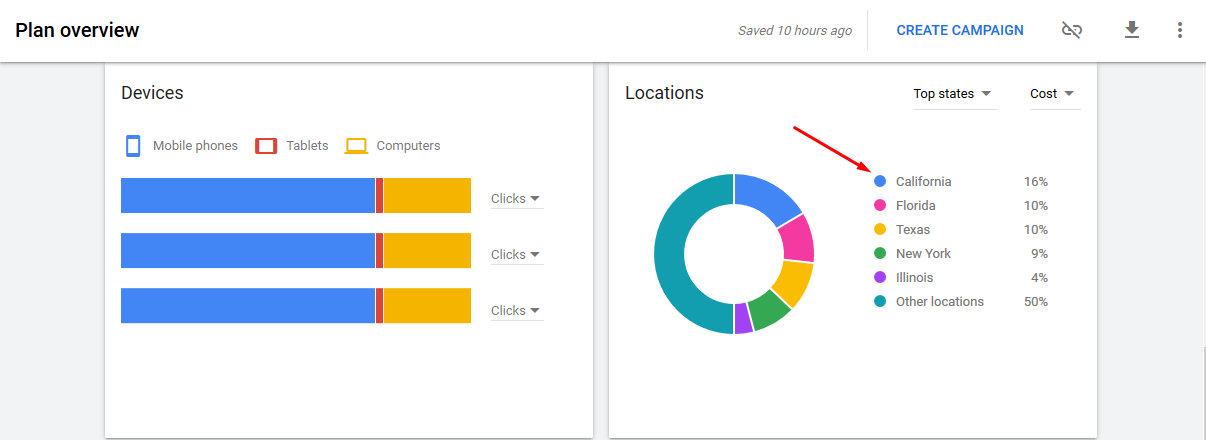The width and height of the screenshot is (1206, 440).
Task: Click the purple Illinois donut segment
Action: click(x=743, y=318)
